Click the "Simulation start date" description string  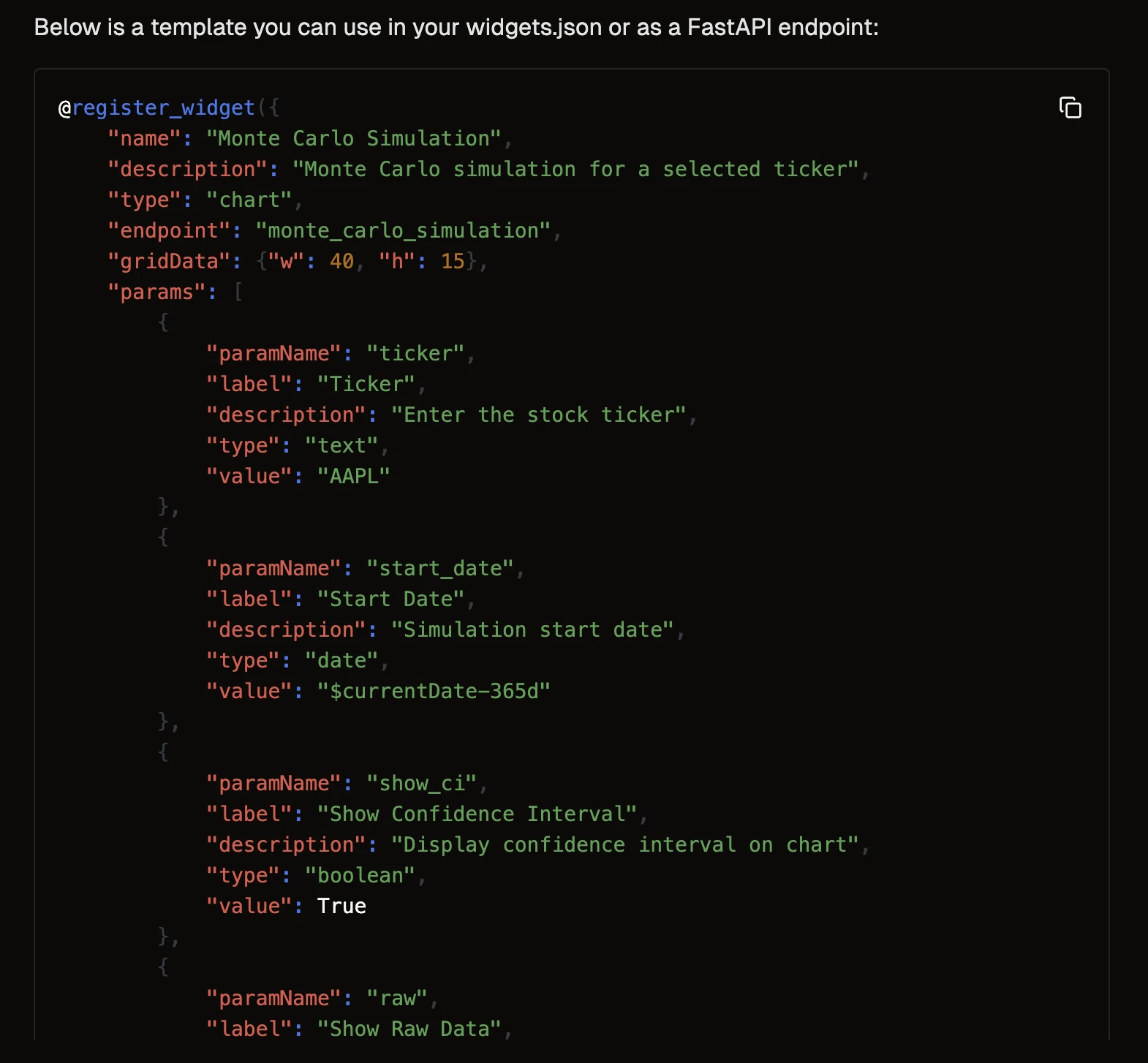532,630
